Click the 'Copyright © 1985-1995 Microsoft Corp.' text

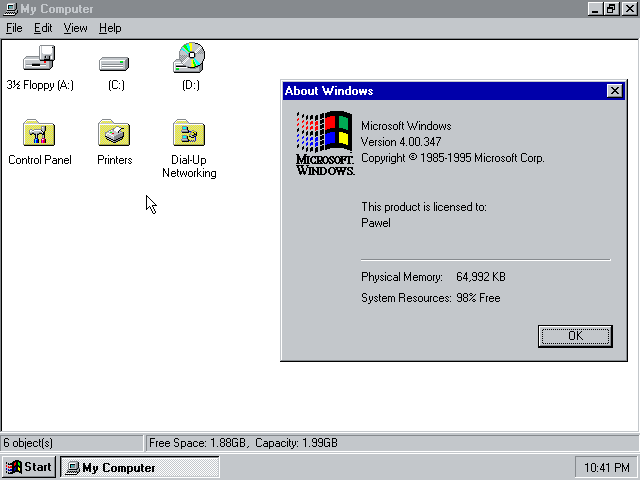click(x=453, y=158)
